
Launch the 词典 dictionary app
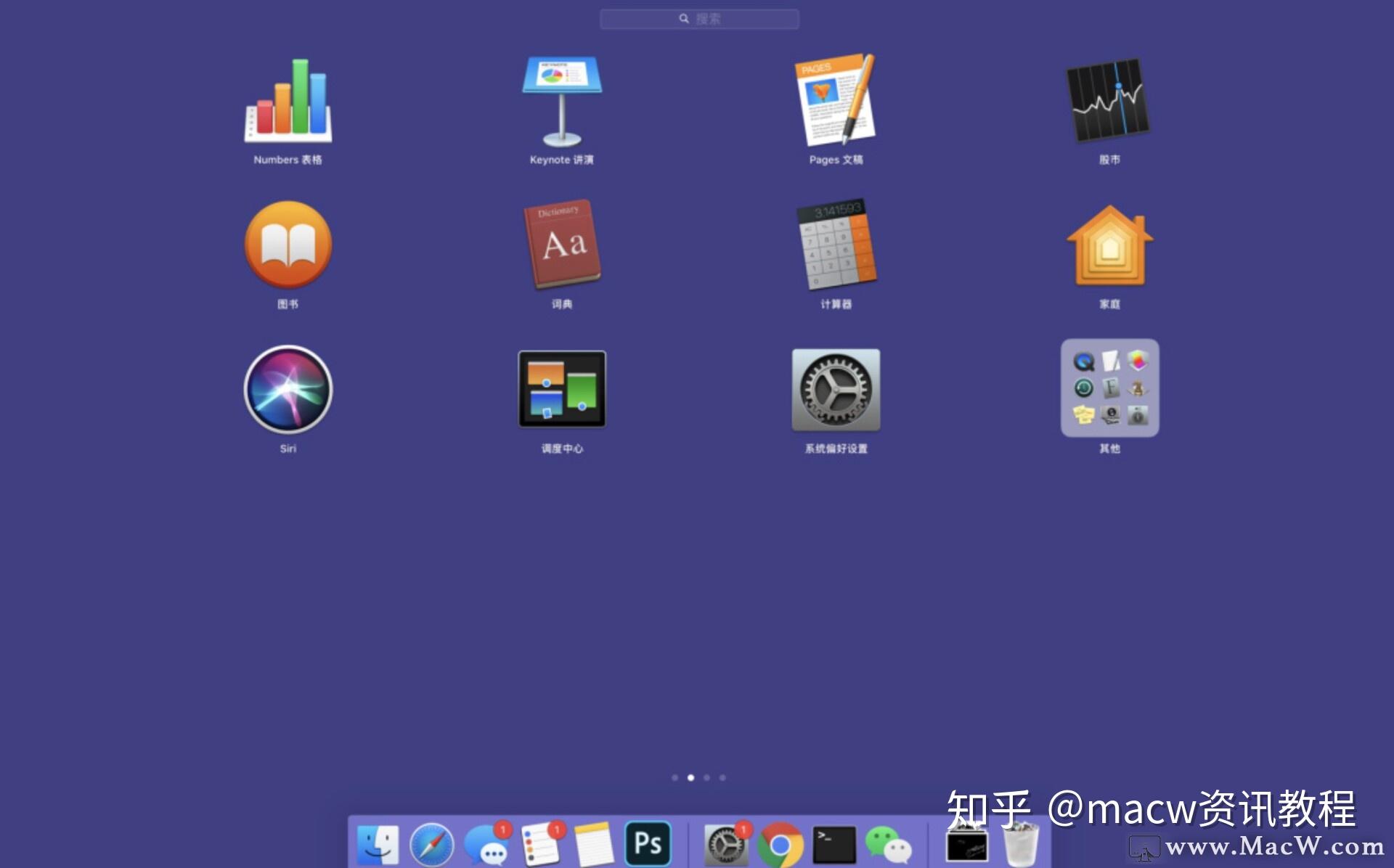[562, 245]
